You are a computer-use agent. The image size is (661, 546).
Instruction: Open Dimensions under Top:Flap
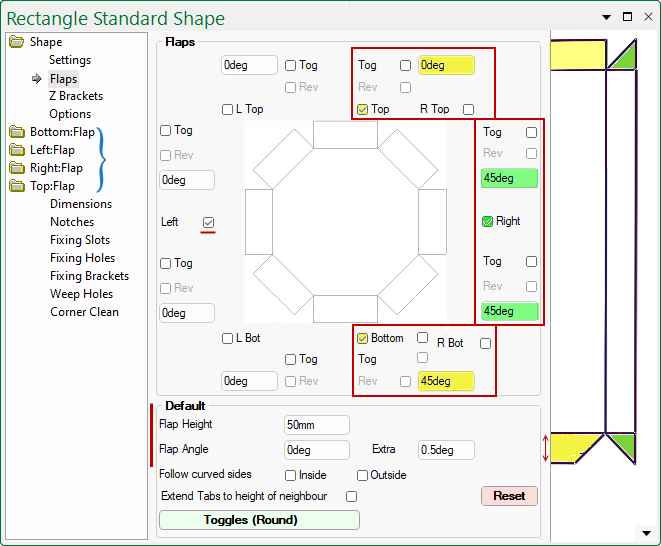pyautogui.click(x=81, y=204)
